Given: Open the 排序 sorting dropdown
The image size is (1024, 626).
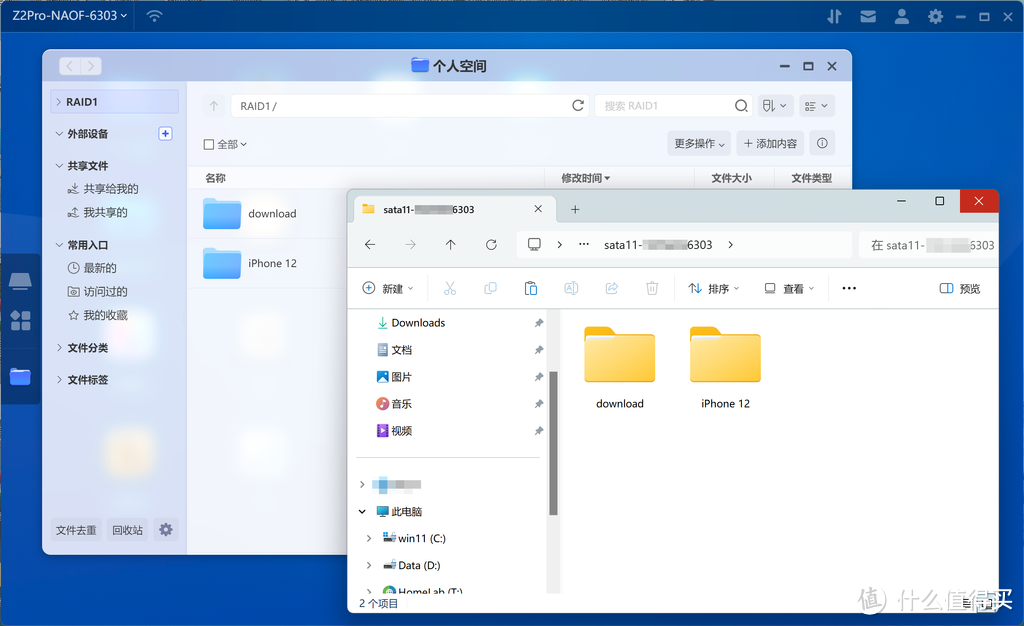Looking at the screenshot, I should [x=713, y=288].
